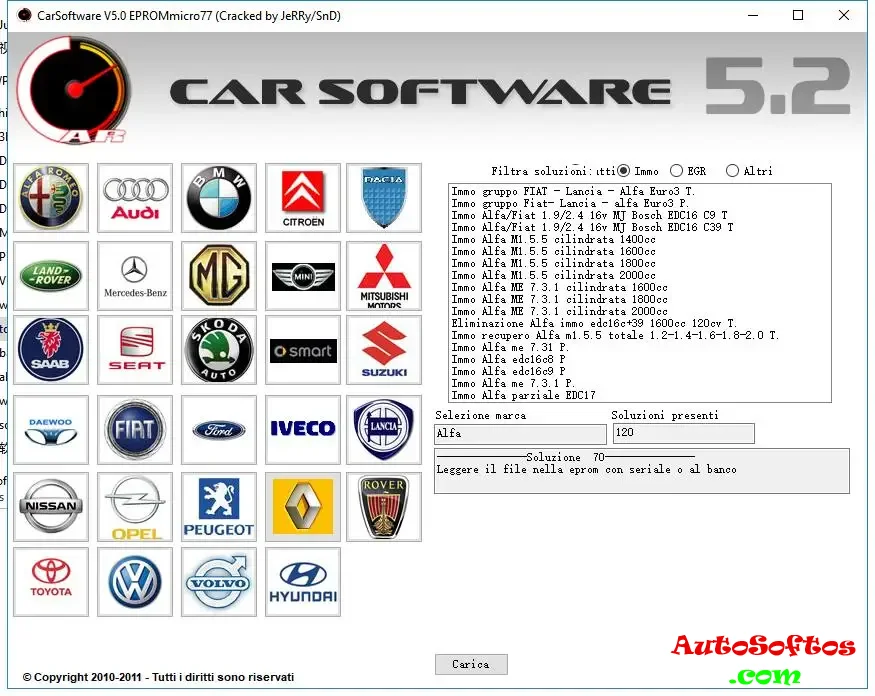Click the Fiat brand logo
Viewport: 875px width, 696px height.
(134, 429)
